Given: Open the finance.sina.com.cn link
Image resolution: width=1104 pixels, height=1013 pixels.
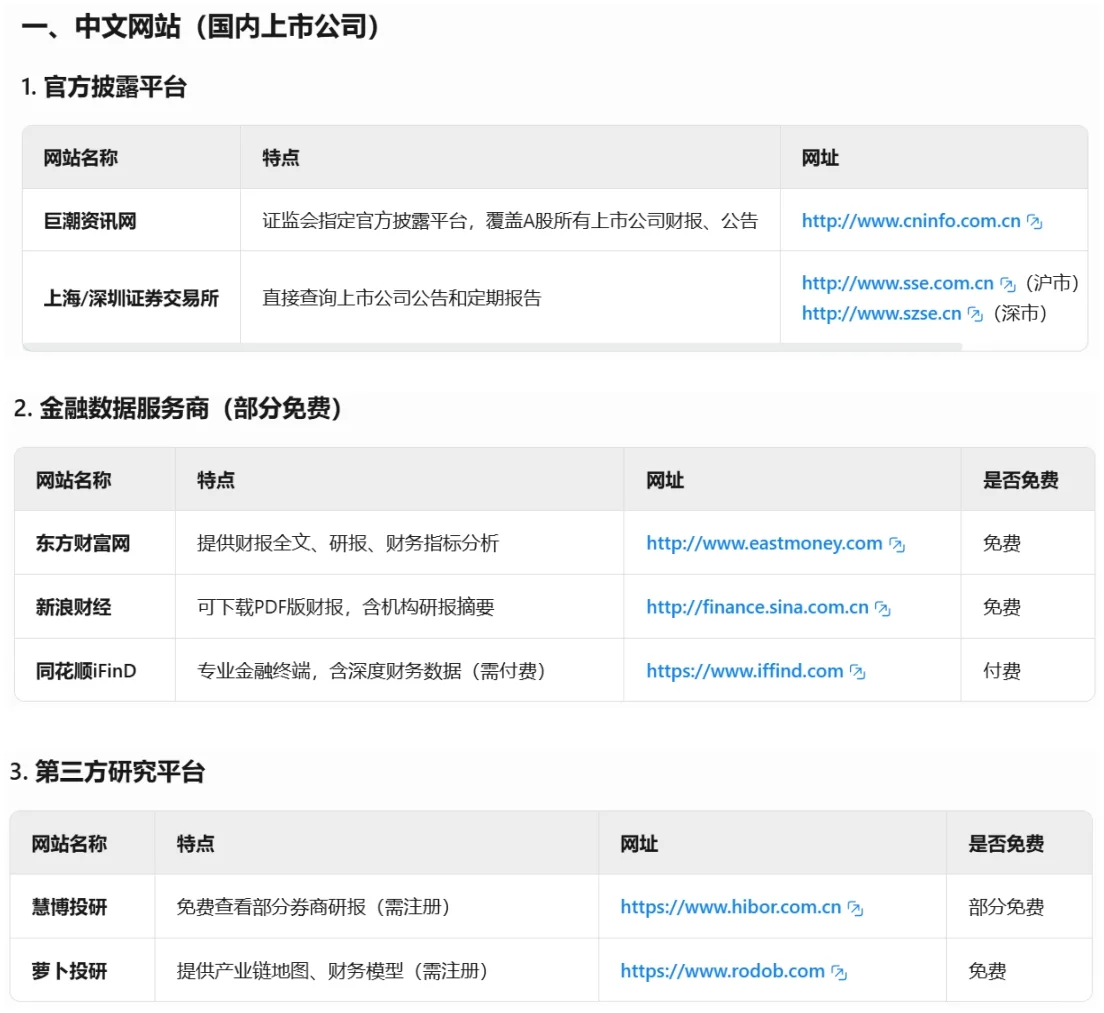Looking at the screenshot, I should pos(757,608).
